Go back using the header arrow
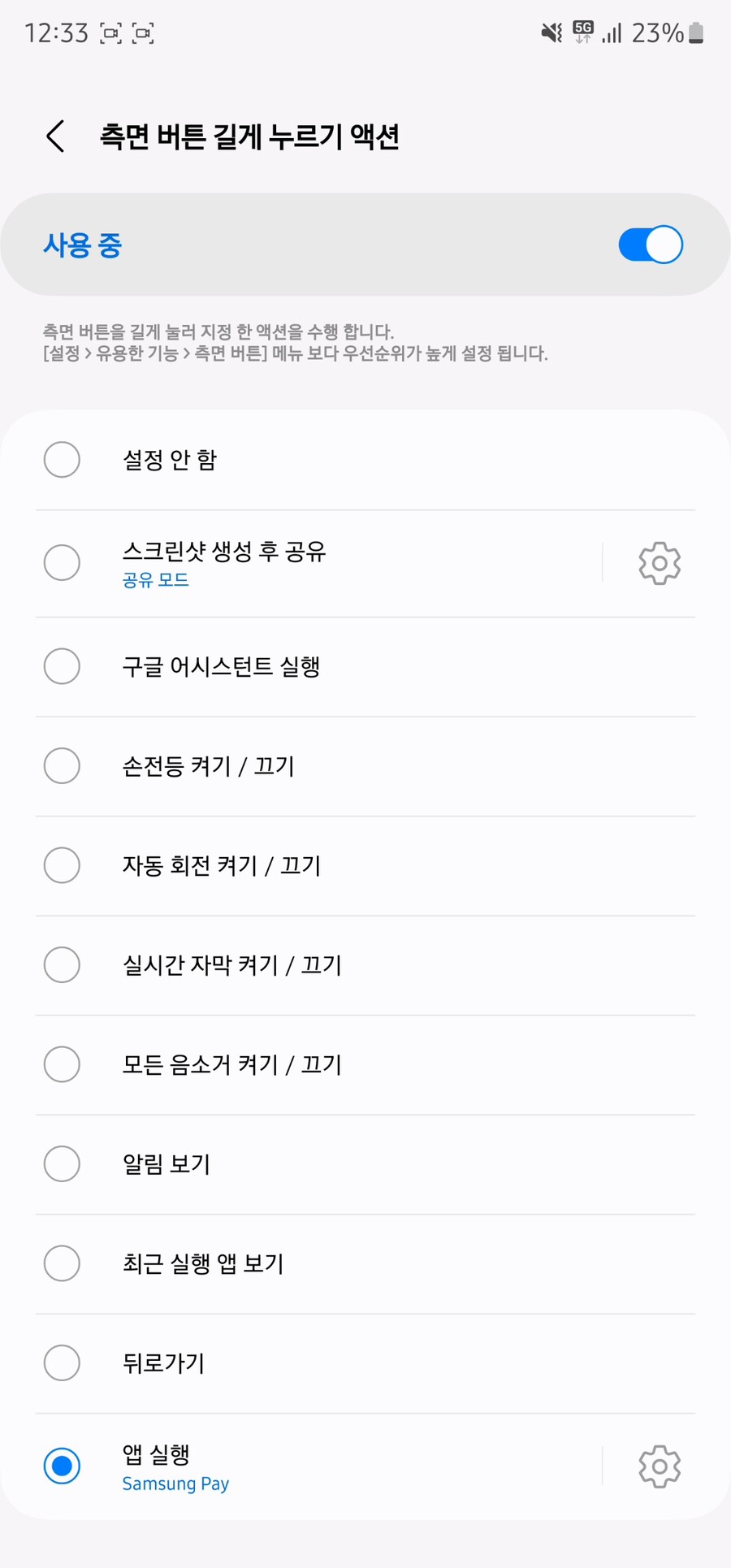 point(55,136)
